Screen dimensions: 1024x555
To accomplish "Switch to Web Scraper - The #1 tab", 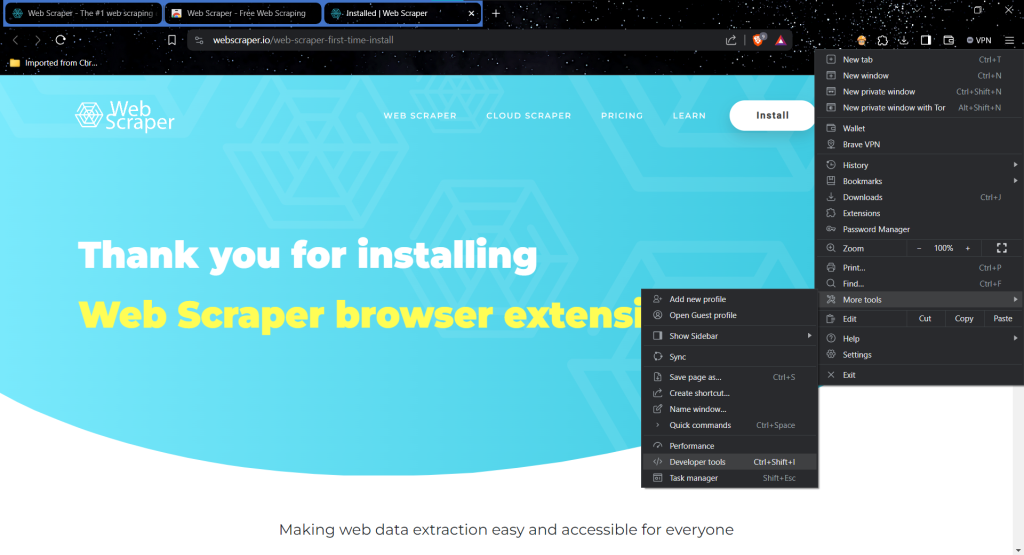I will (x=83, y=13).
